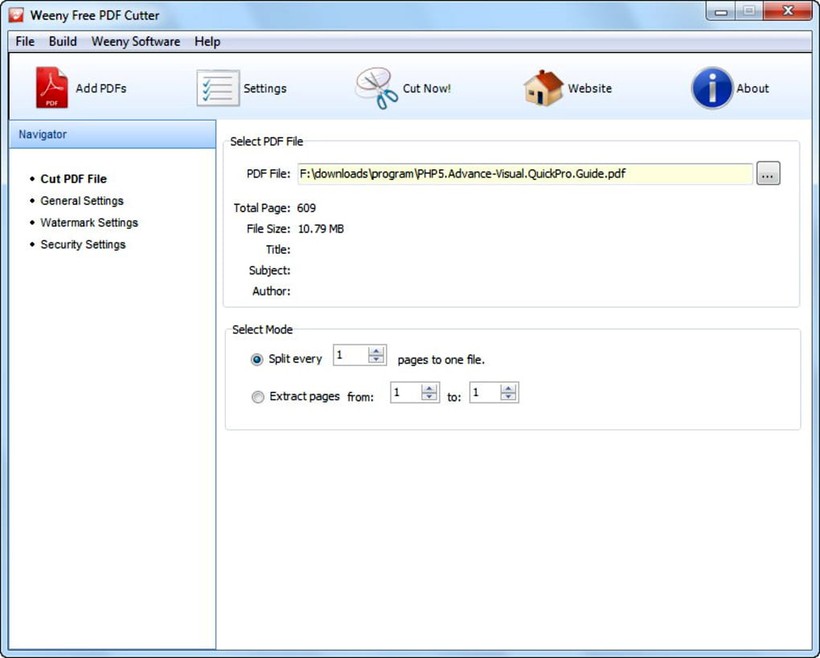
Task: Select General Settings in Navigator
Action: [82, 201]
